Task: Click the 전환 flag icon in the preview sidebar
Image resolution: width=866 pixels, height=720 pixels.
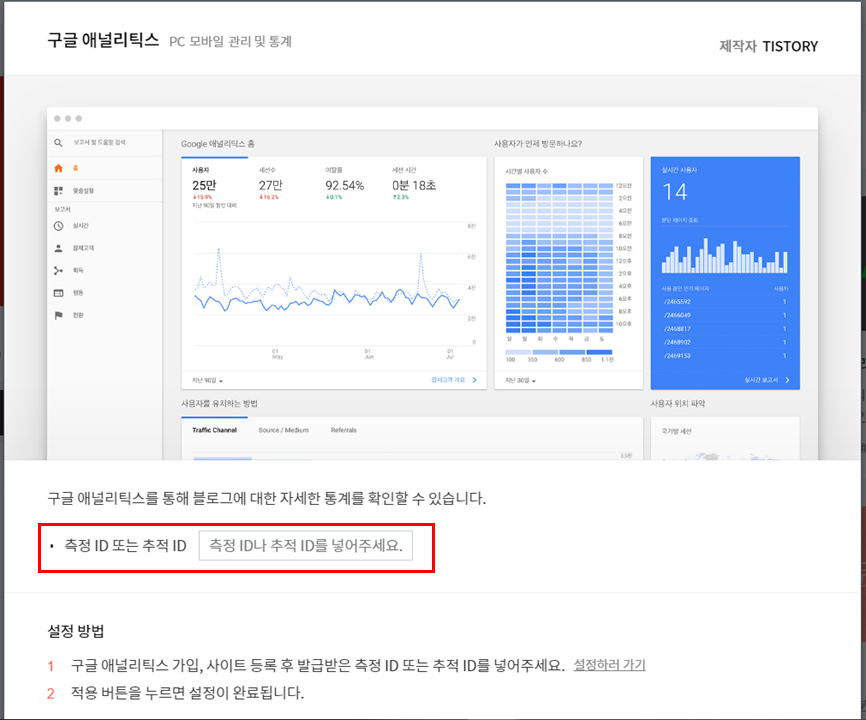Action: (59, 315)
